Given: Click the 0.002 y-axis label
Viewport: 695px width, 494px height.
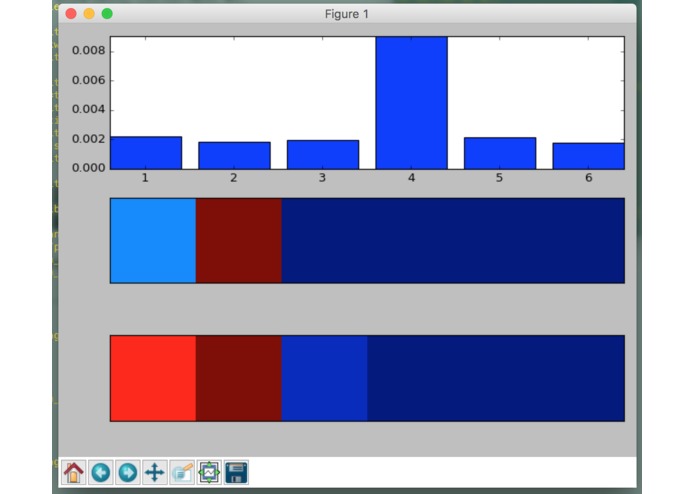Looking at the screenshot, I should pyautogui.click(x=89, y=139).
